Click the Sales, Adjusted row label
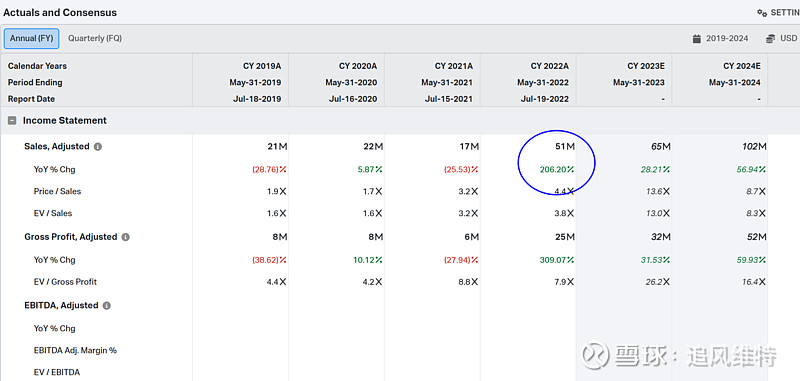The height and width of the screenshot is (381, 800). [57, 146]
